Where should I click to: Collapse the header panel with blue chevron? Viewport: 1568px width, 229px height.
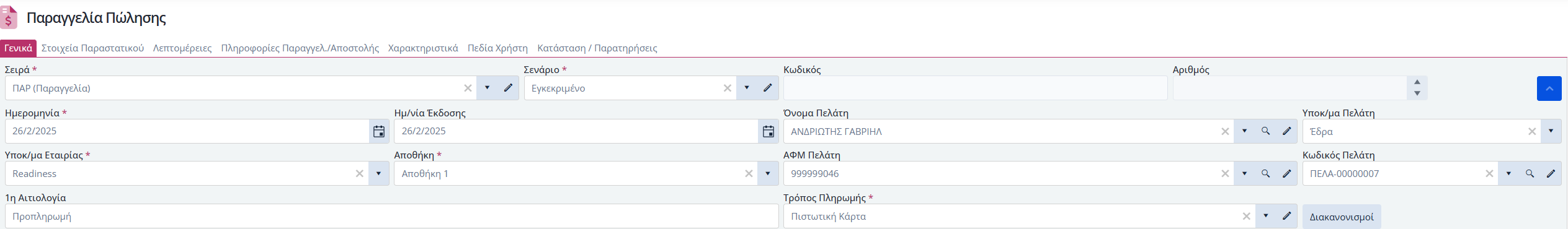(x=1549, y=89)
